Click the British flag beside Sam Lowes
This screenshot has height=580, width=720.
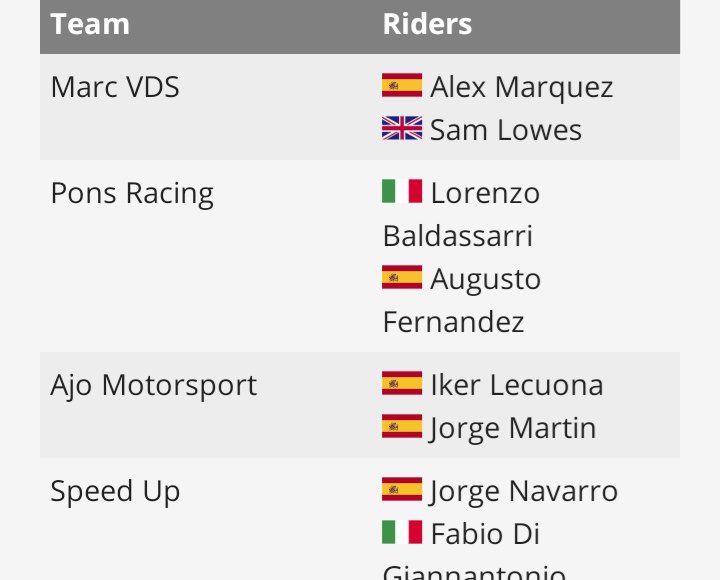401,128
